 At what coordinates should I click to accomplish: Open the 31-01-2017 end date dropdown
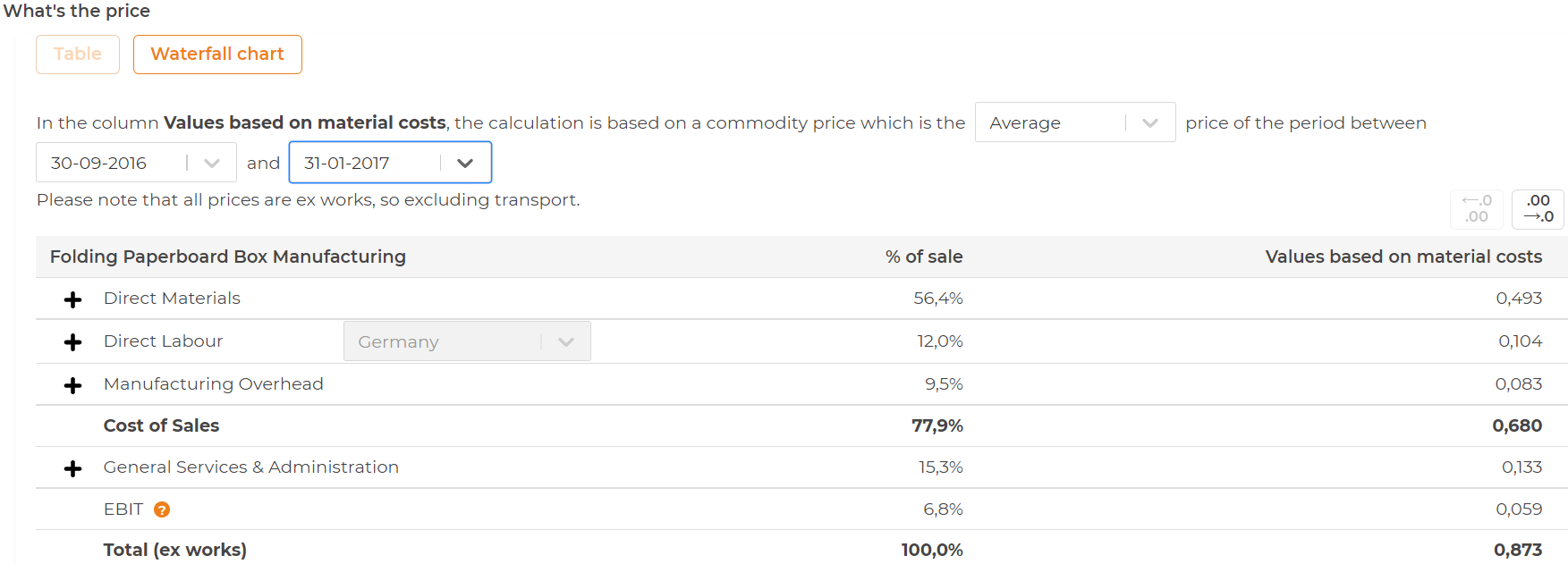click(464, 162)
